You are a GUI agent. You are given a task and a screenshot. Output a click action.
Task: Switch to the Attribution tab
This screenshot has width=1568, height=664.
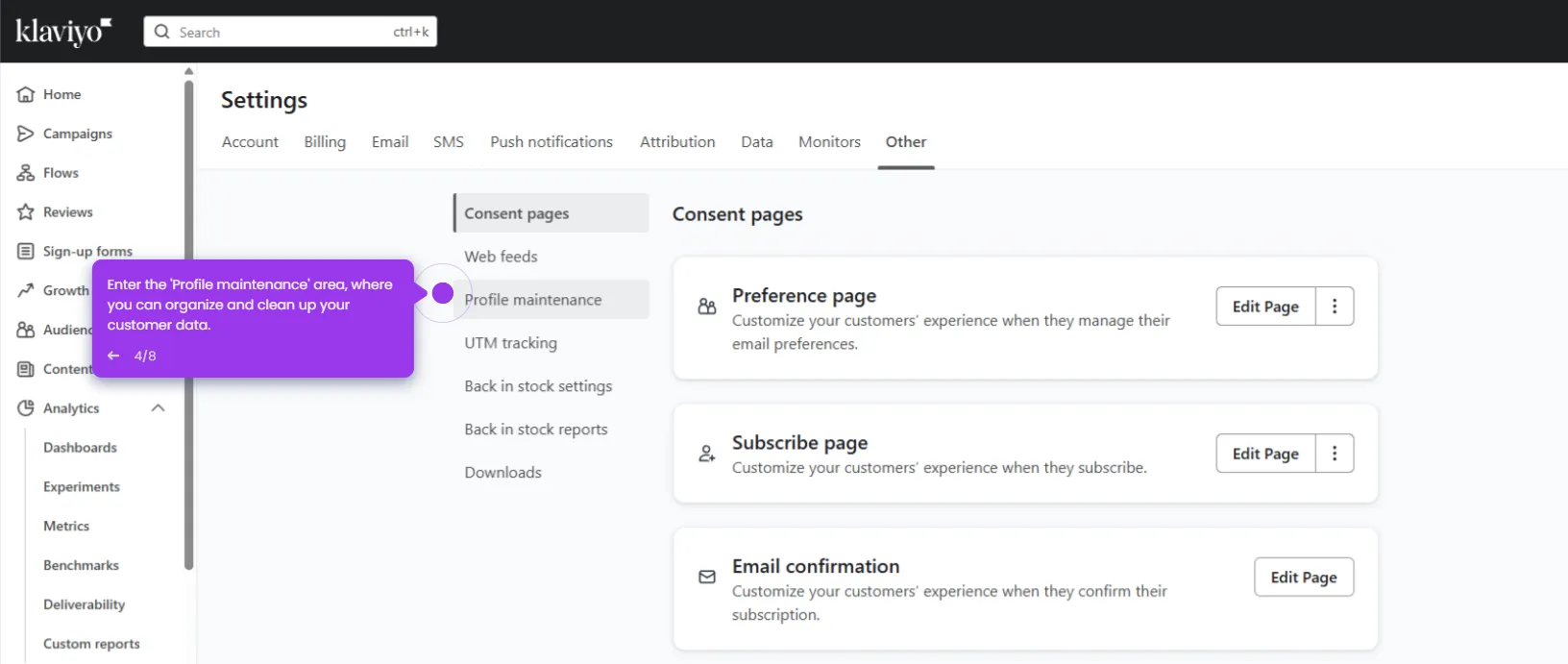click(x=677, y=142)
